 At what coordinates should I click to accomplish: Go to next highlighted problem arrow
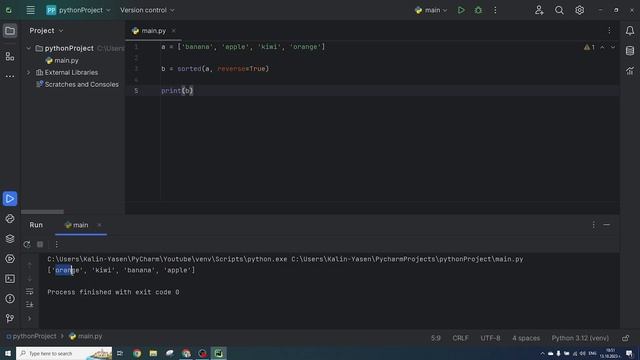pos(613,47)
